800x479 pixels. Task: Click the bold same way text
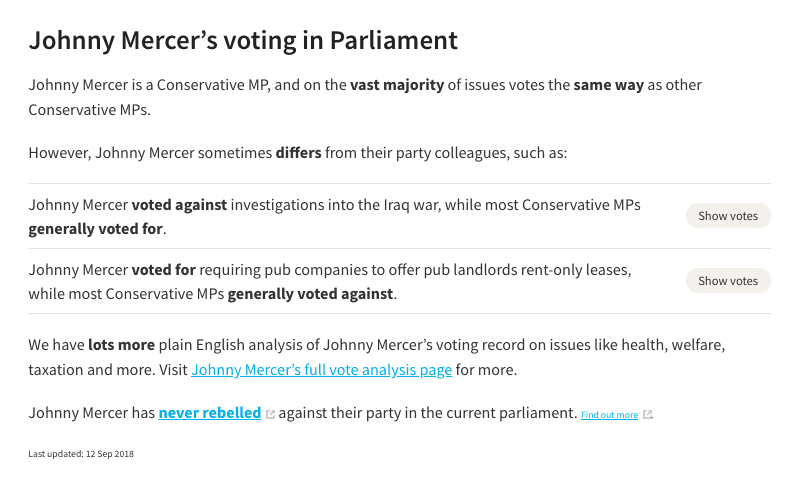pos(609,85)
